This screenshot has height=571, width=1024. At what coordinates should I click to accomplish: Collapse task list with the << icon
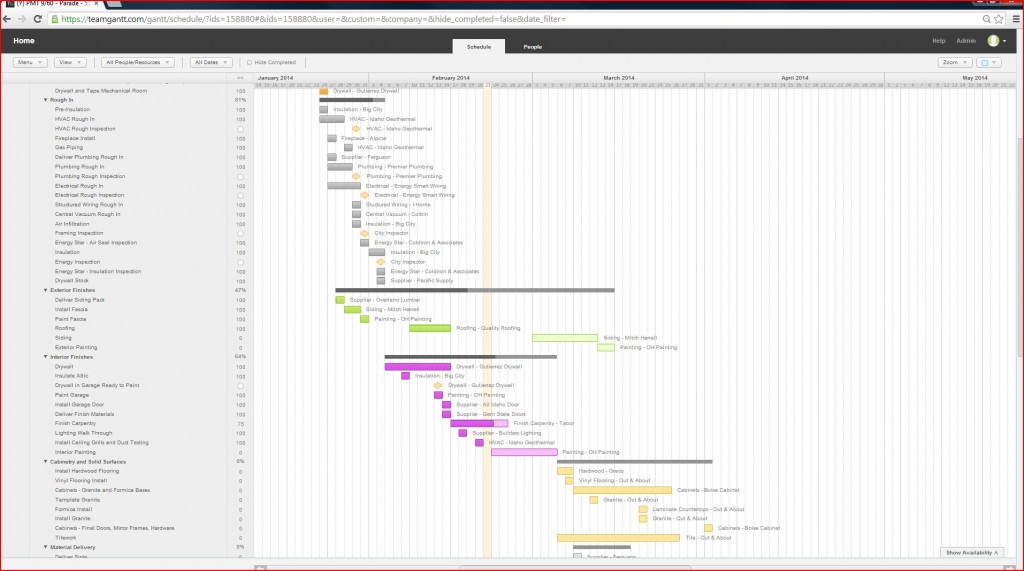[240, 78]
